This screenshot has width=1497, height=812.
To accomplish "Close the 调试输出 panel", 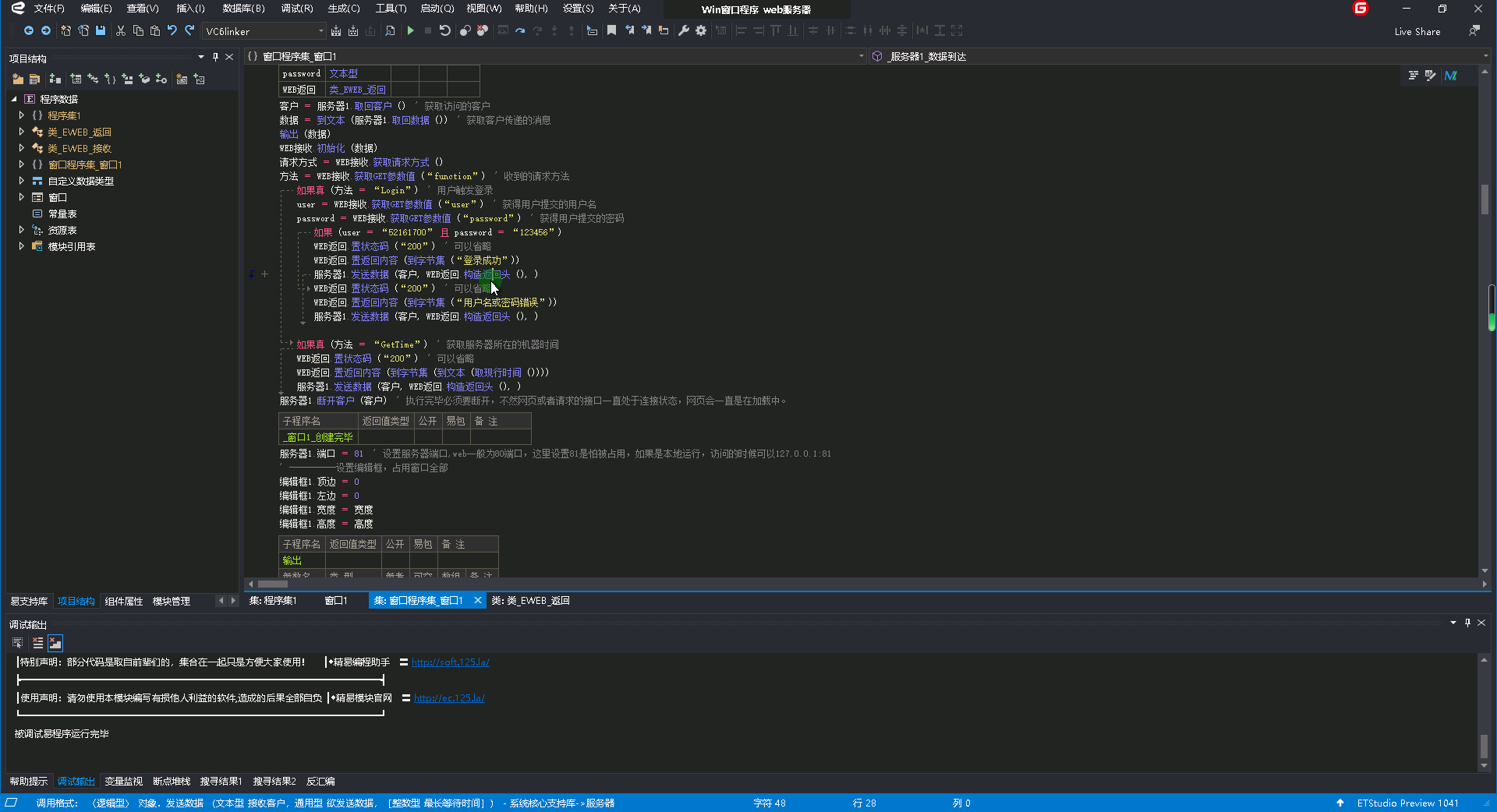I will (1481, 623).
